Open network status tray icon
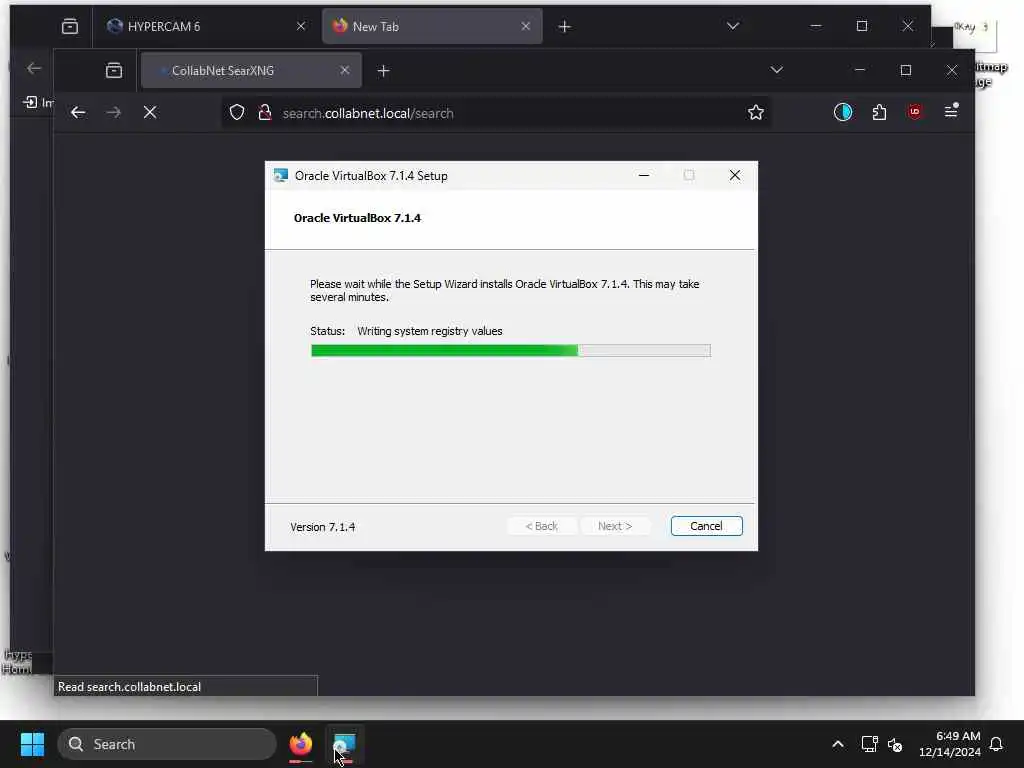The height and width of the screenshot is (768, 1024). click(x=869, y=744)
